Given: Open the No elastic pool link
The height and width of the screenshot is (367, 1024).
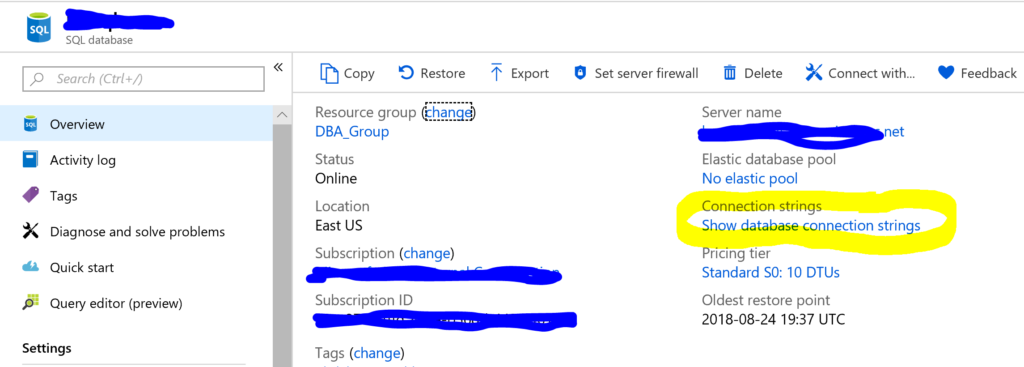Looking at the screenshot, I should coord(750,178).
